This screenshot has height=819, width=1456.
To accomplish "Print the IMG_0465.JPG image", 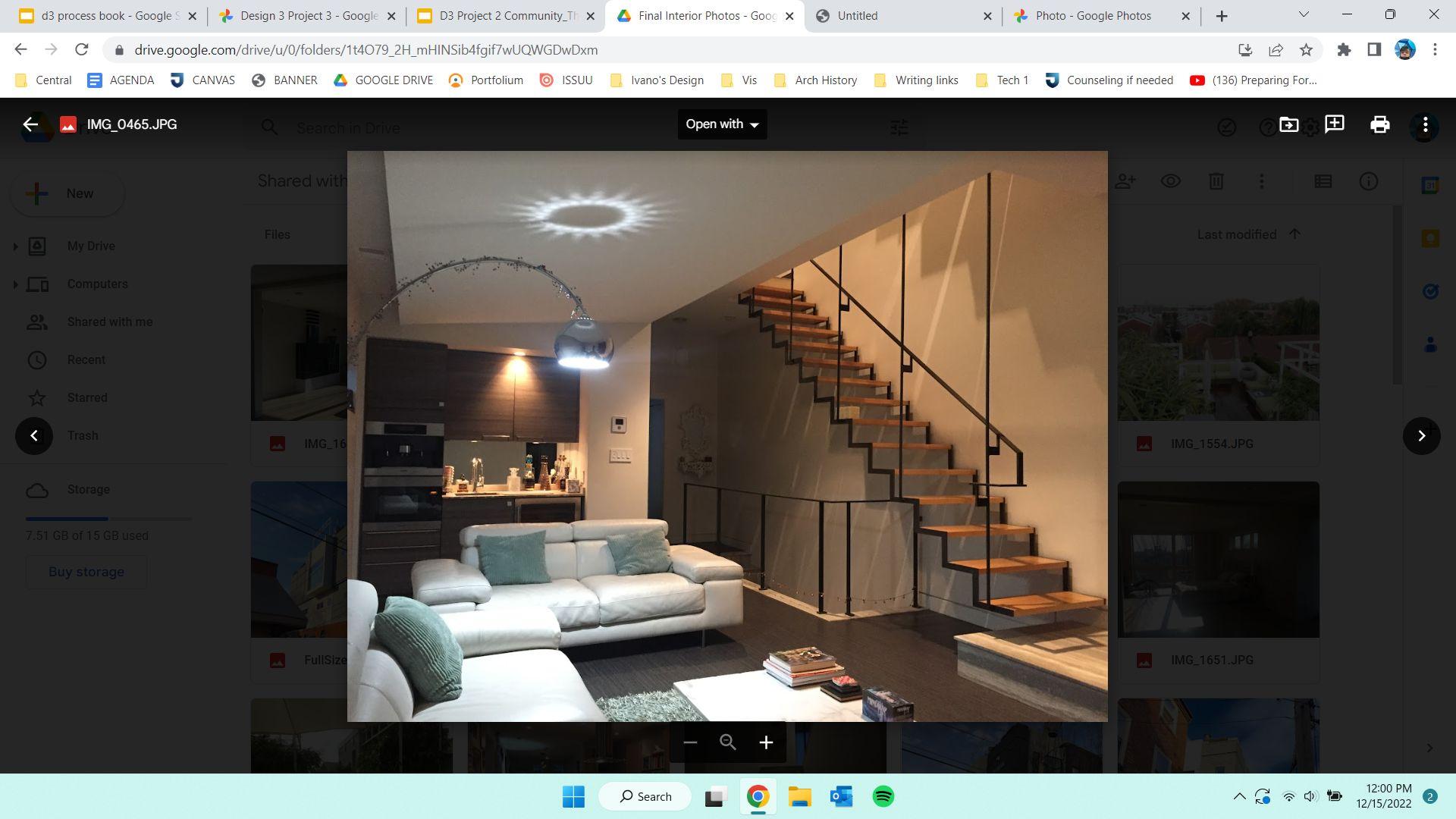I will click(x=1379, y=124).
